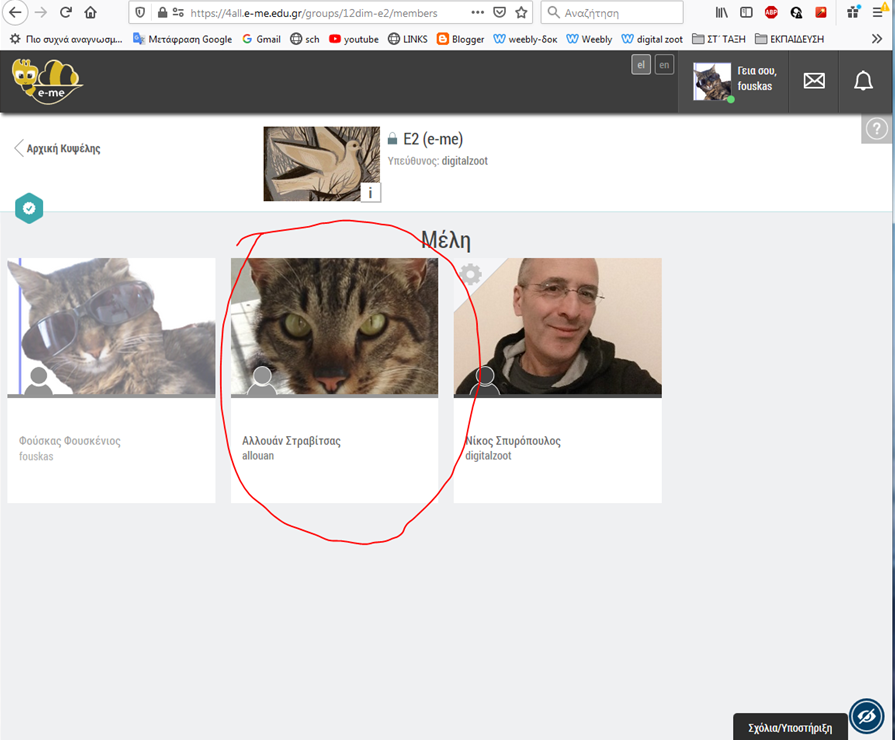Click the e-me bee logo

coord(47,82)
